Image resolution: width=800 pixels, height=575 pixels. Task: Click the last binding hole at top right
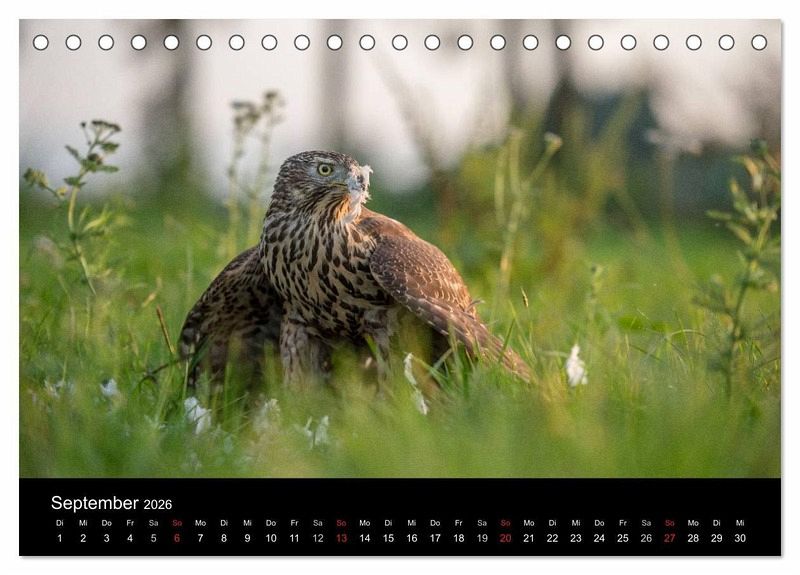[759, 42]
